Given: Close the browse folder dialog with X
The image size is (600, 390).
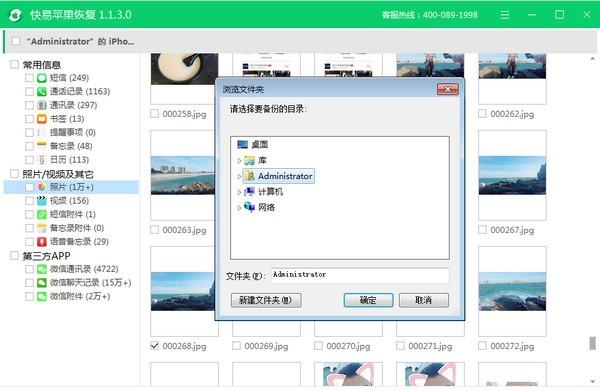Looking at the screenshot, I should click(447, 89).
